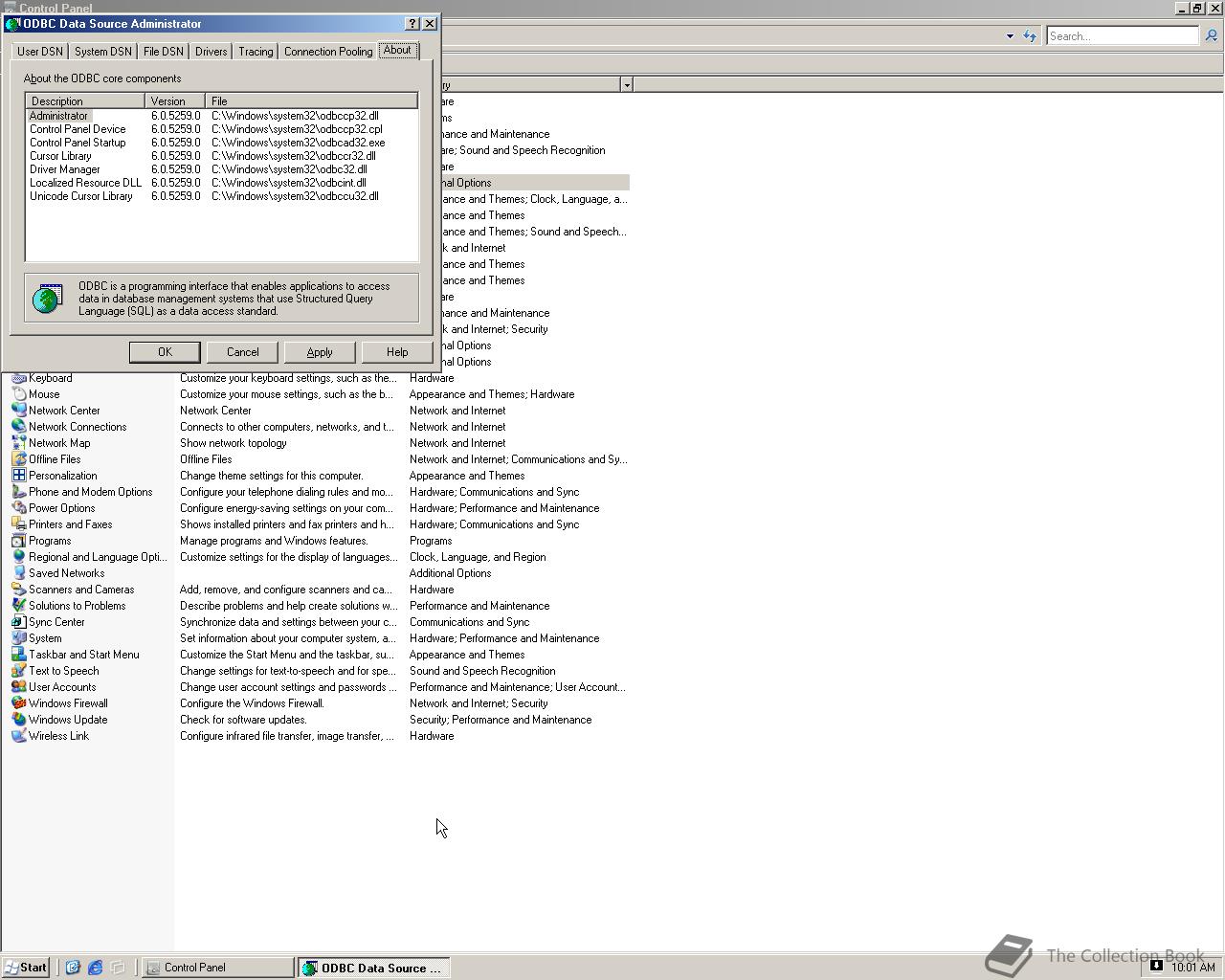Switch to ODBC Data Source taskbar button
This screenshot has width=1225, height=980.
click(x=373, y=968)
